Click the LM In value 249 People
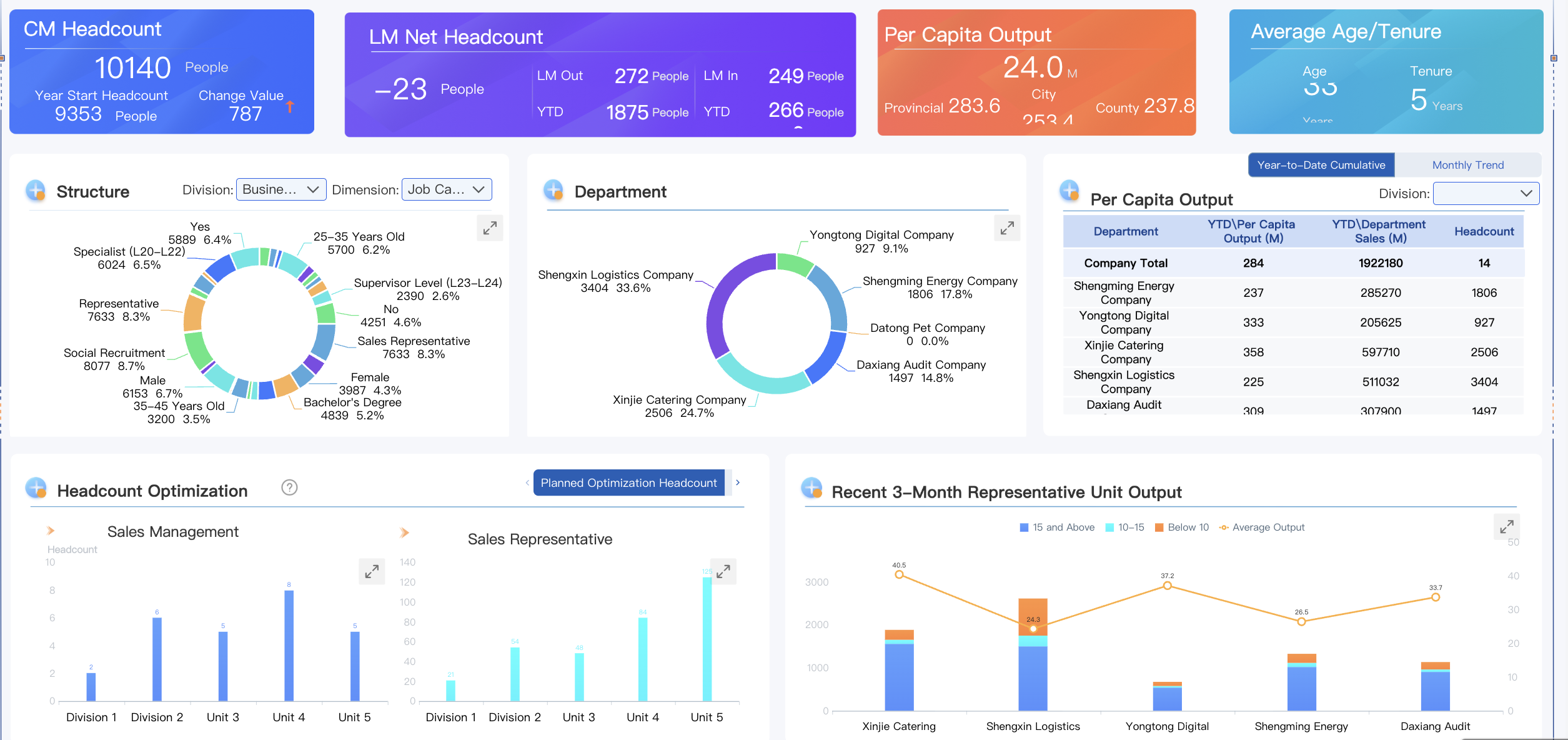Screen dimensions: 1568x740 pos(806,76)
